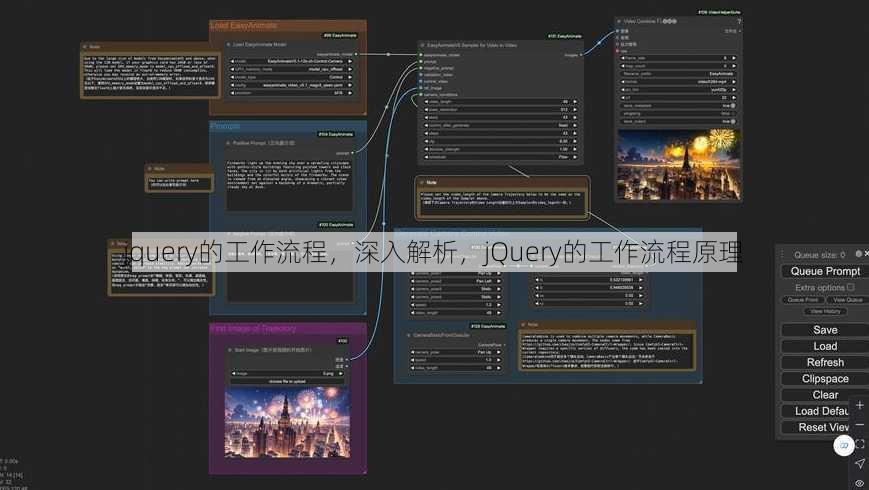This screenshot has height=490, width=869.
Task: Open the config yaml dropdown
Action: [x=291, y=85]
